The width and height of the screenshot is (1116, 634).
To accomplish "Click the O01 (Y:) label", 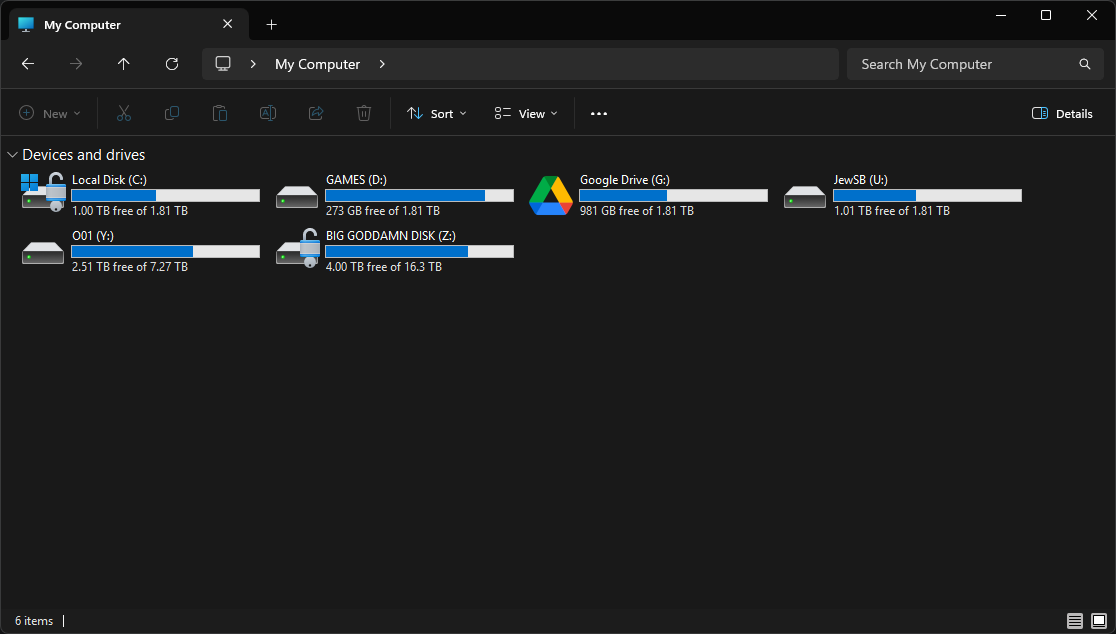I will [x=93, y=236].
